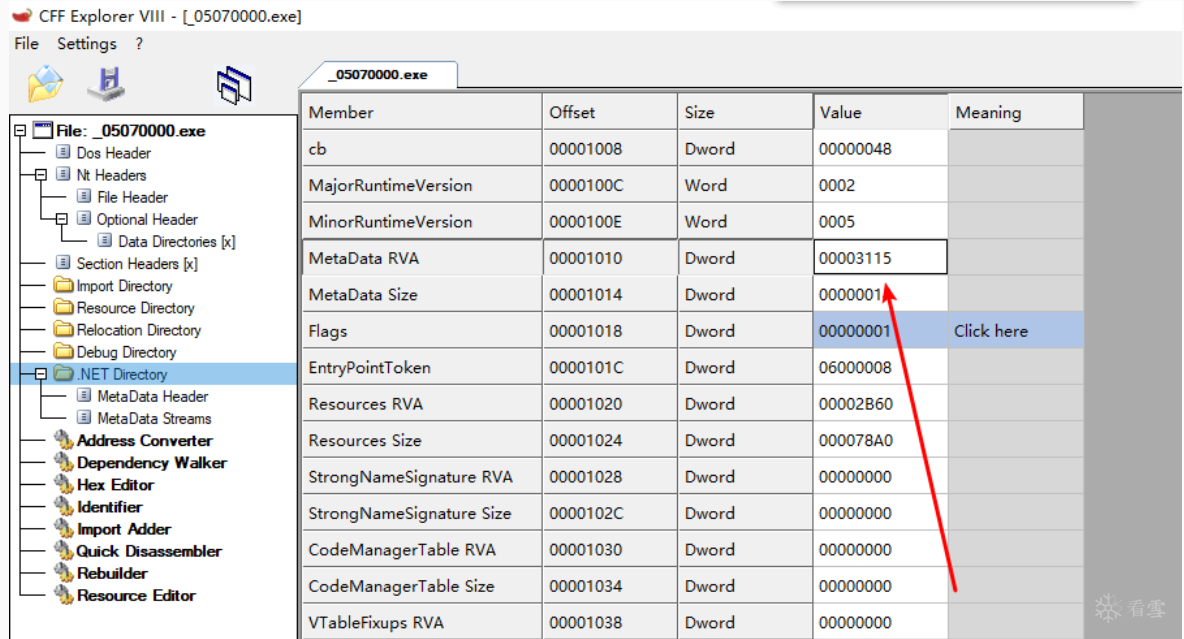1184x639 pixels.
Task: Click the .NET Directory folder icon
Action: [63, 374]
